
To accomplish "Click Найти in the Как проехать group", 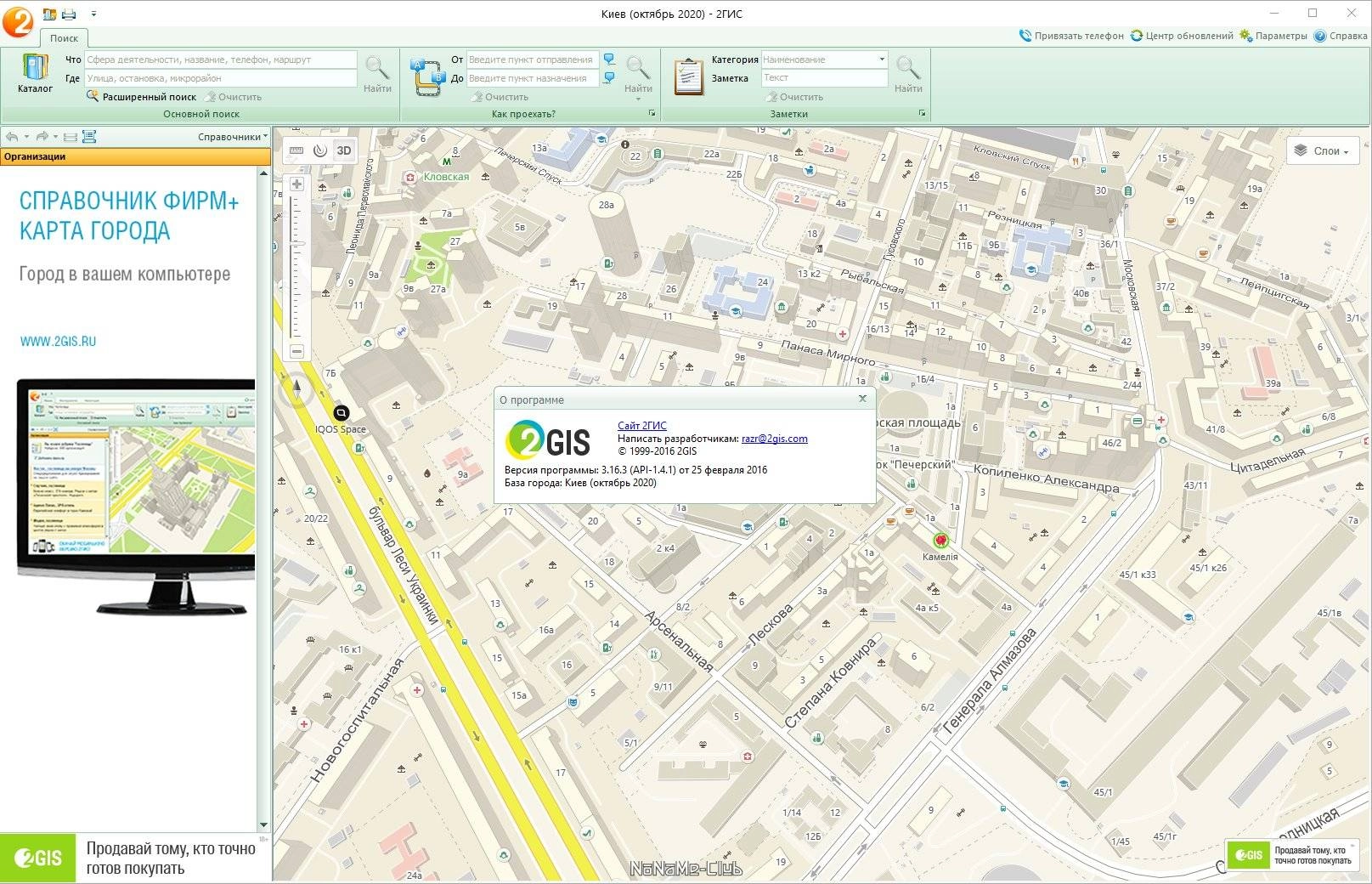I will coord(638,74).
